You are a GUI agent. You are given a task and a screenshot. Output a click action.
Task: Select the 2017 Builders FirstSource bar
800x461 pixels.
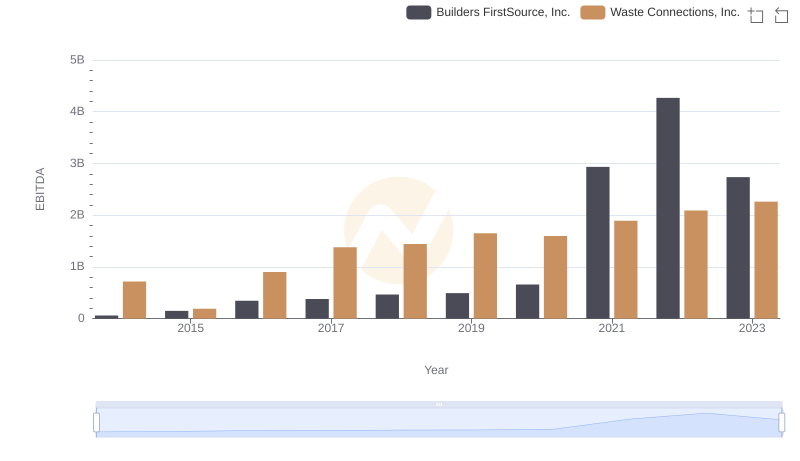click(x=317, y=309)
